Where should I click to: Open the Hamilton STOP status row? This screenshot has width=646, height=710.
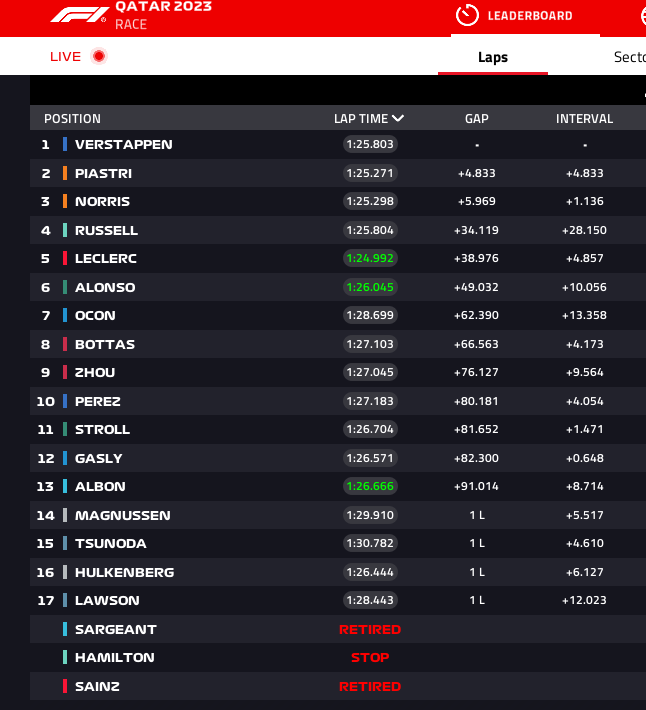point(338,657)
